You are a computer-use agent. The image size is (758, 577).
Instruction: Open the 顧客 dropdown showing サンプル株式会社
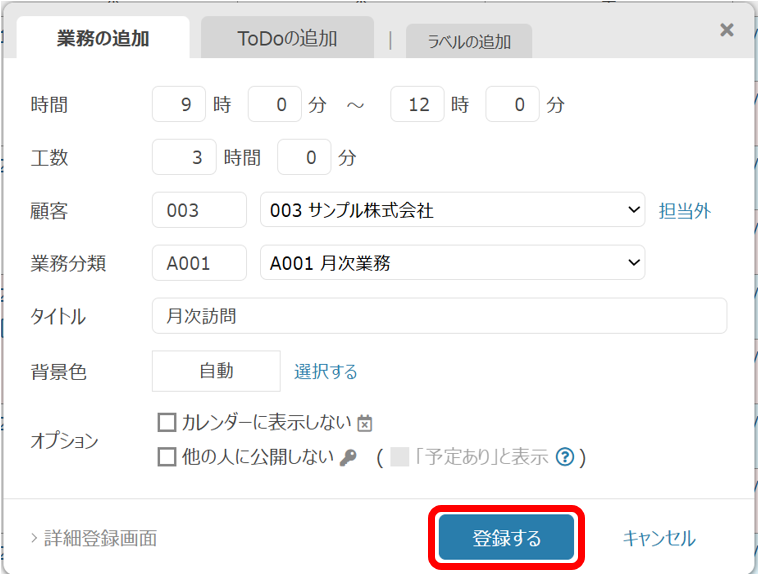click(x=452, y=210)
